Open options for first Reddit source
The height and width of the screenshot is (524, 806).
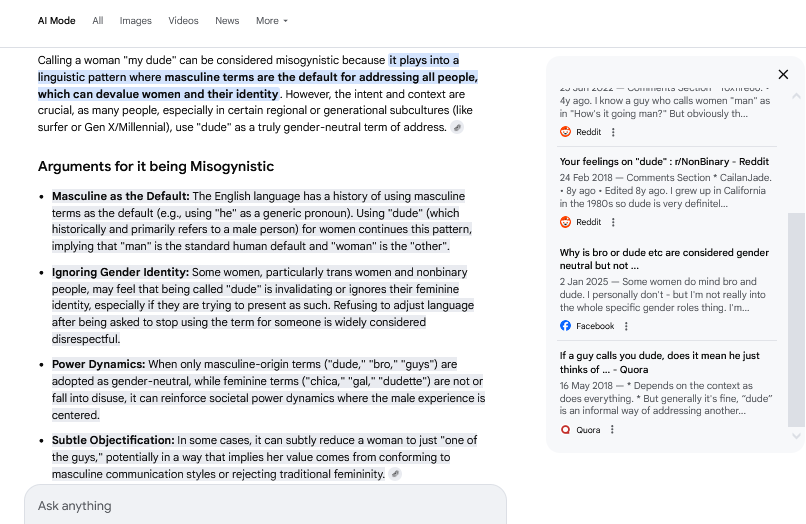(613, 132)
